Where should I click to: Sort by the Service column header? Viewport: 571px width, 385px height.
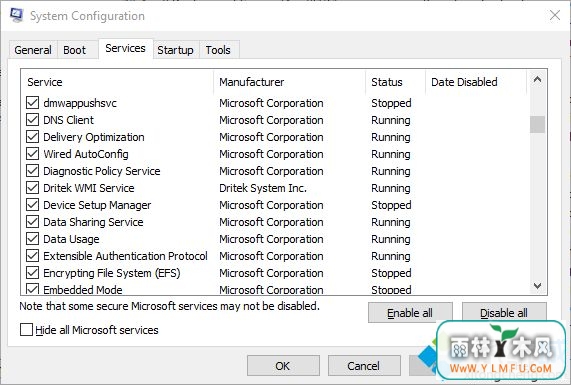[117, 82]
